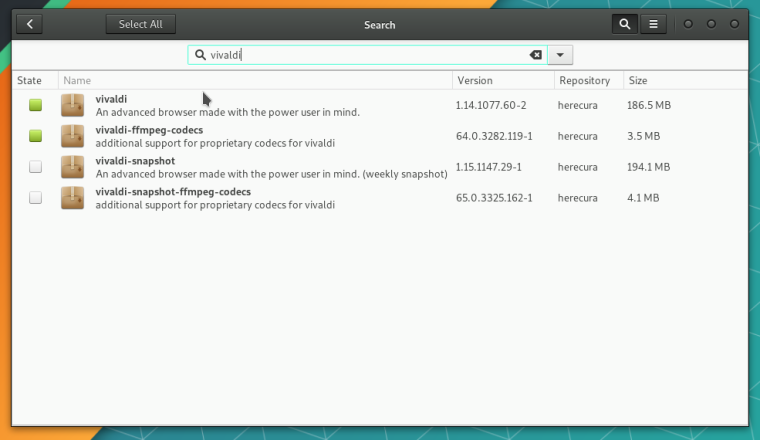Image resolution: width=760 pixels, height=440 pixels.
Task: Sort by Name column header
Action: tap(255, 80)
